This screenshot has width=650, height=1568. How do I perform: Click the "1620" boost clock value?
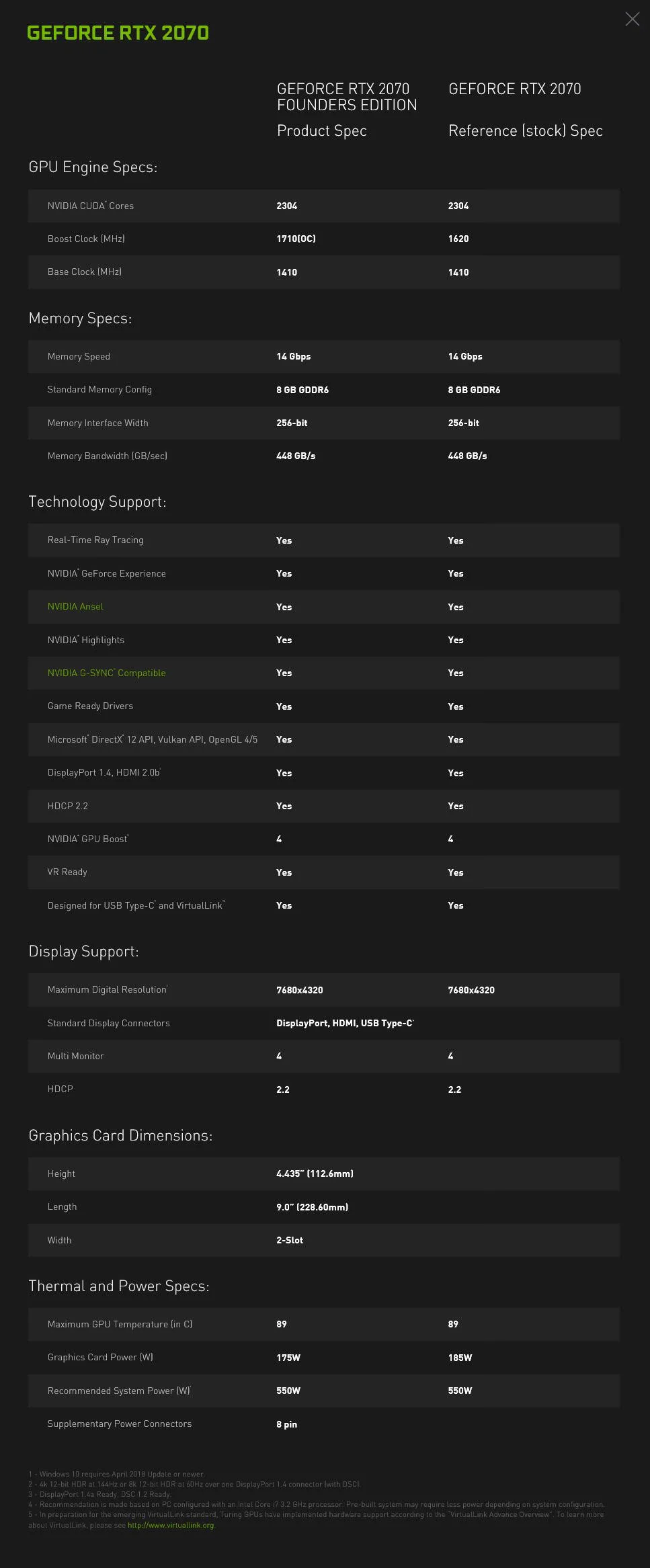click(458, 239)
